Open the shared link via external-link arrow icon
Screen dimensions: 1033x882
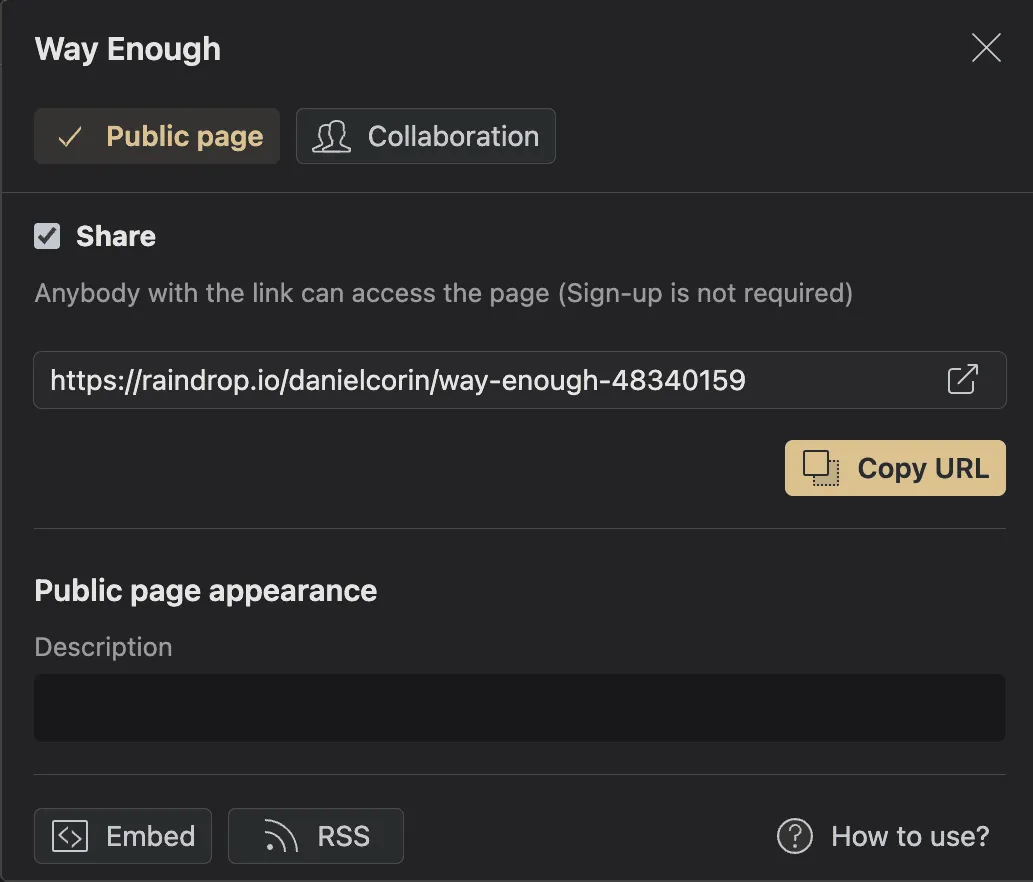tap(963, 380)
